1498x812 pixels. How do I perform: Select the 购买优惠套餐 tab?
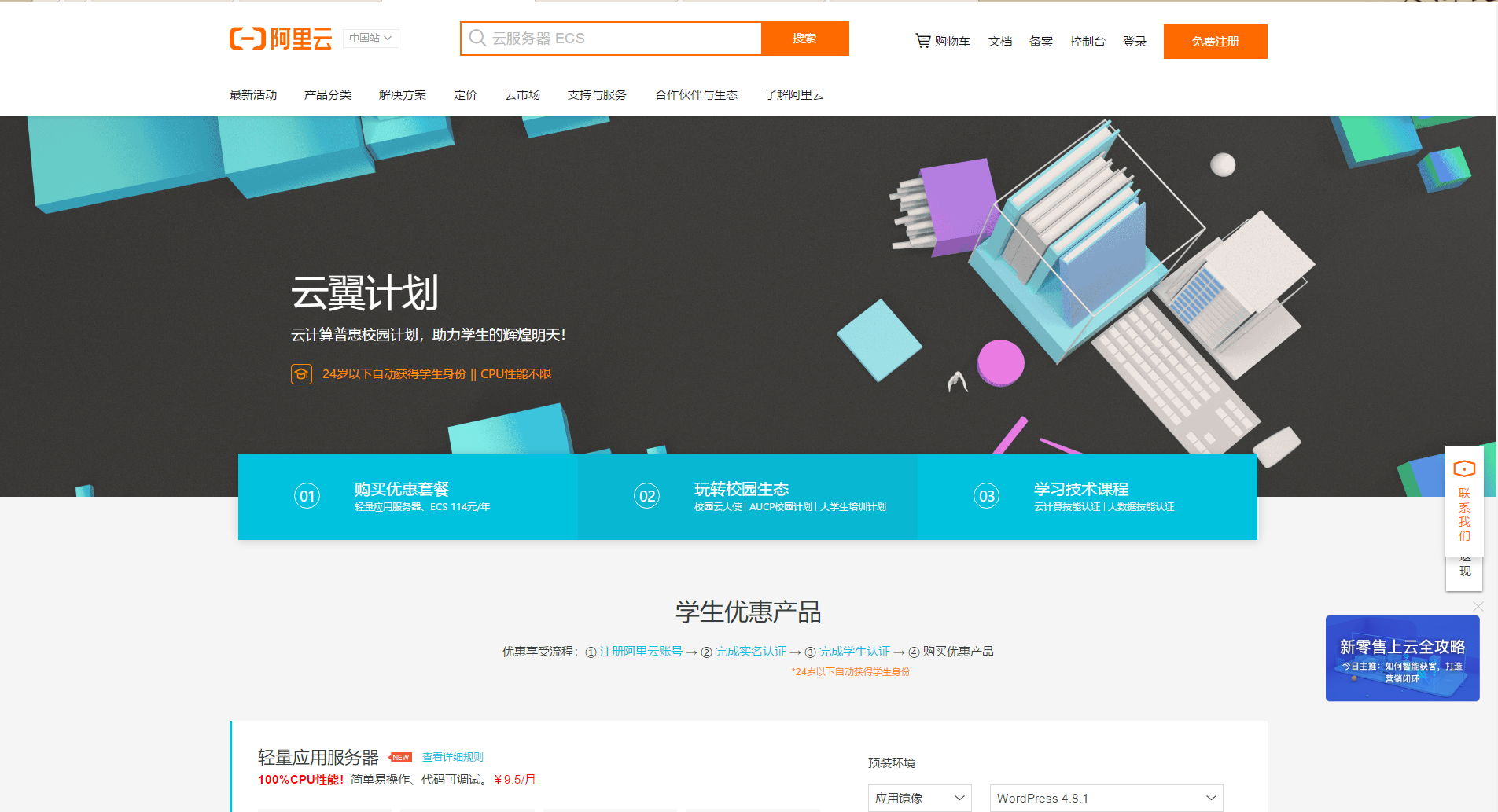tap(408, 497)
